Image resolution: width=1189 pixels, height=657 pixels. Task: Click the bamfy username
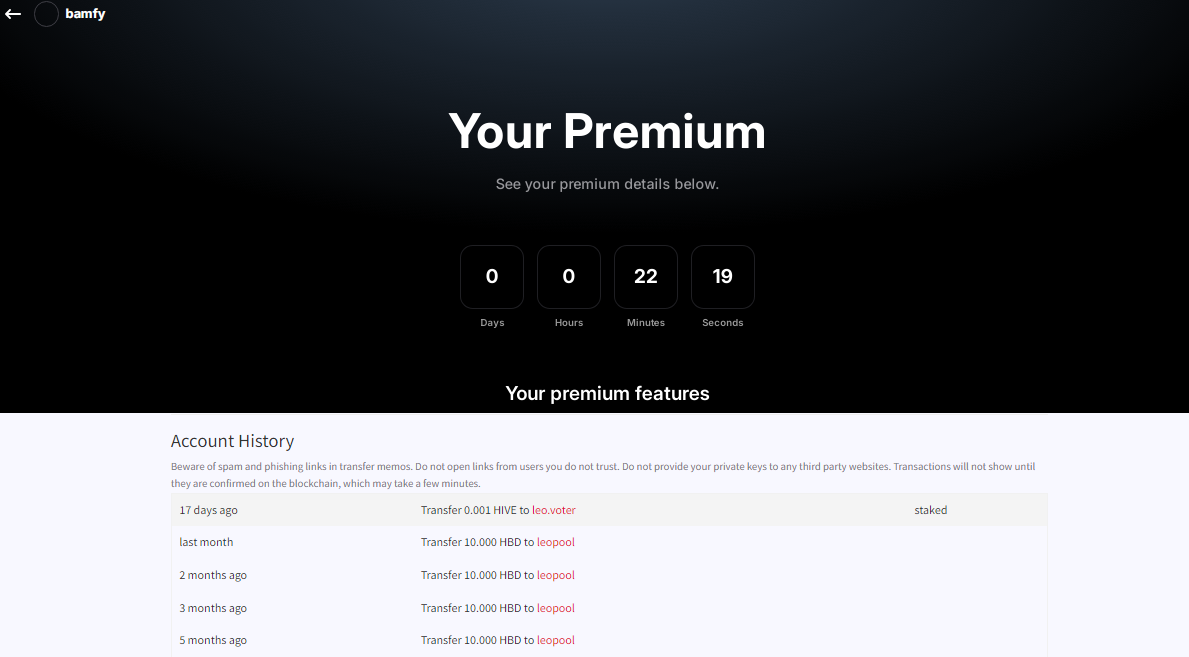[x=85, y=14]
